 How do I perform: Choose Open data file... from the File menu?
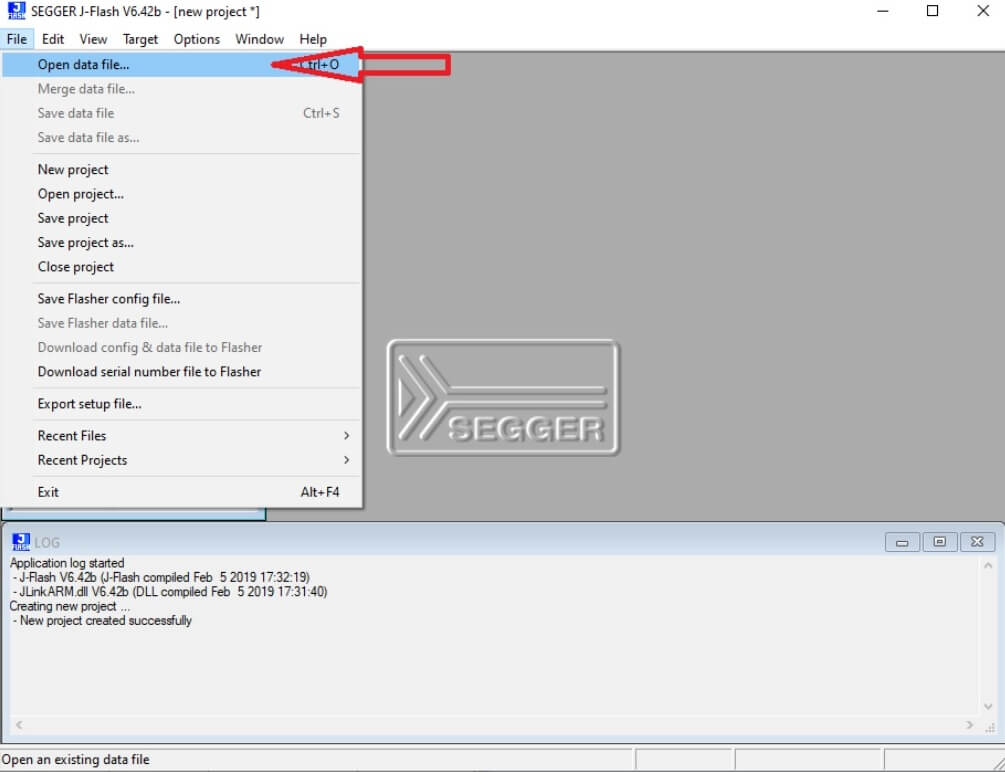182,65
